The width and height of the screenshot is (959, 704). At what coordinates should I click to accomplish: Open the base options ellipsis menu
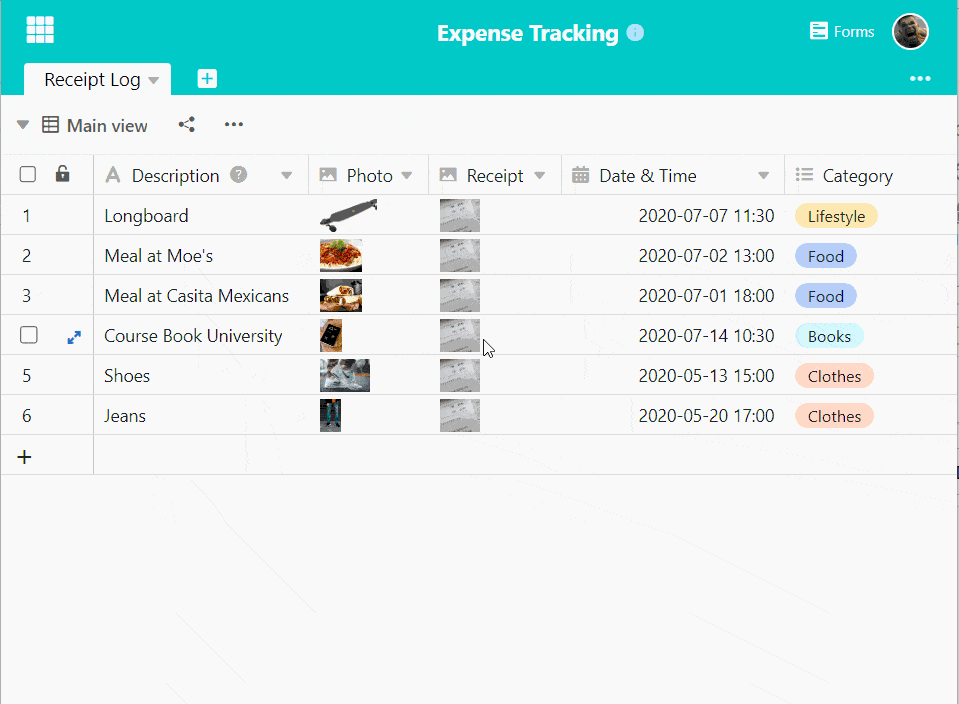(x=920, y=79)
